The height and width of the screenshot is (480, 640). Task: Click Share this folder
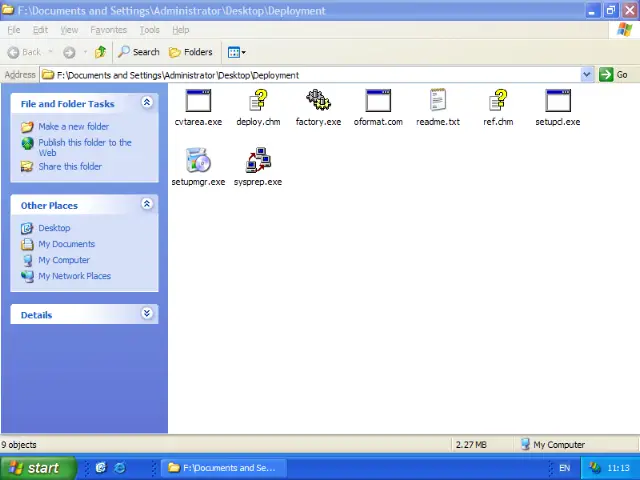click(70, 167)
